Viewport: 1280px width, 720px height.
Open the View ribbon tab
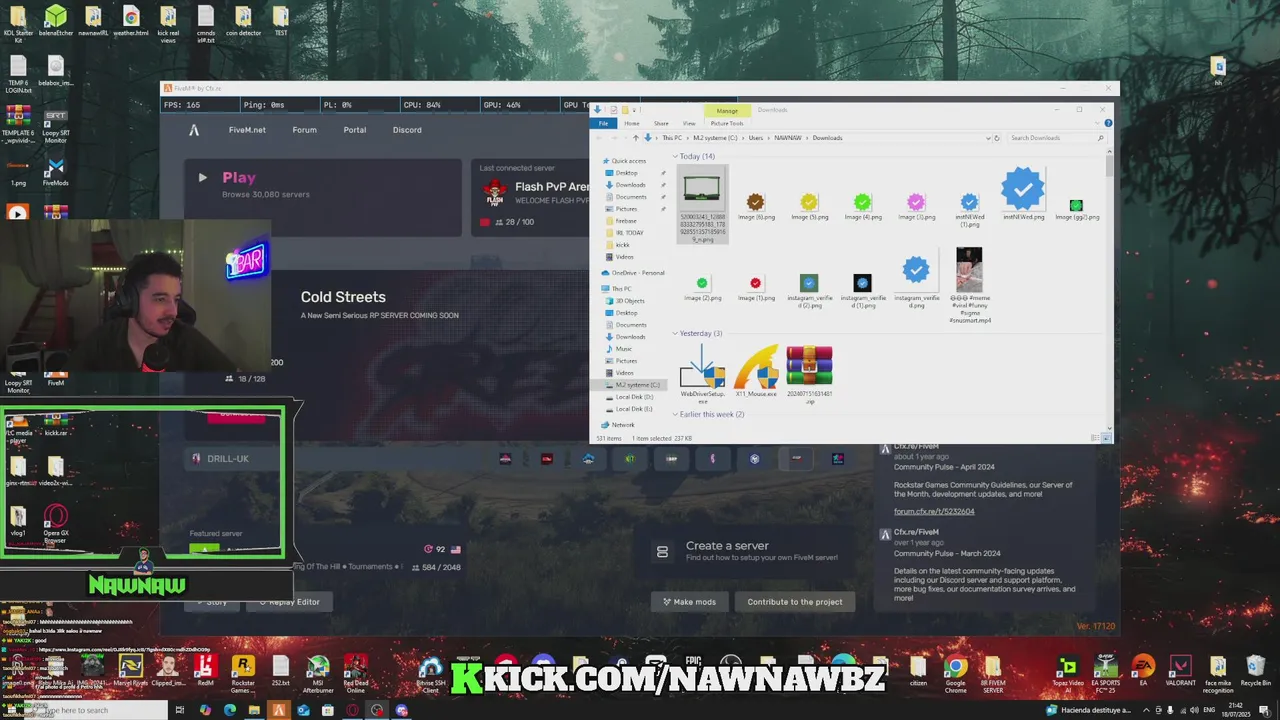click(689, 123)
